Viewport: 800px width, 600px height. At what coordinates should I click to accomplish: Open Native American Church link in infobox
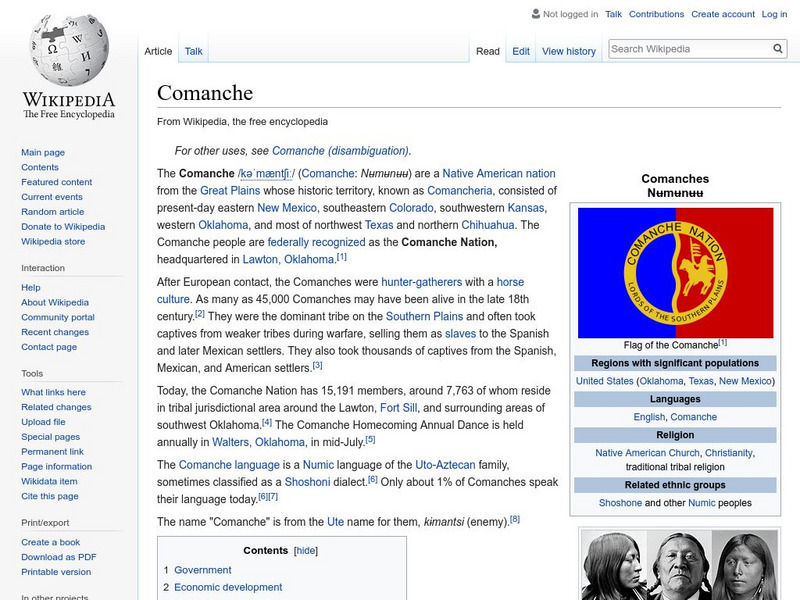[647, 453]
